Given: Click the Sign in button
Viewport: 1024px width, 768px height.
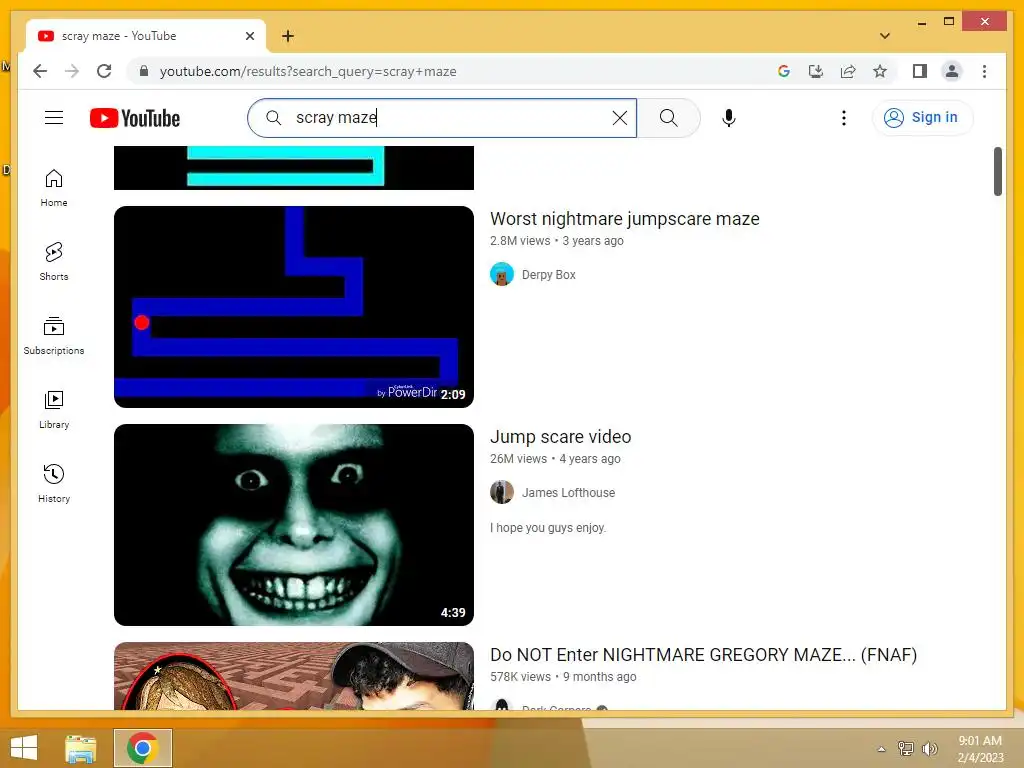Looking at the screenshot, I should click(922, 118).
